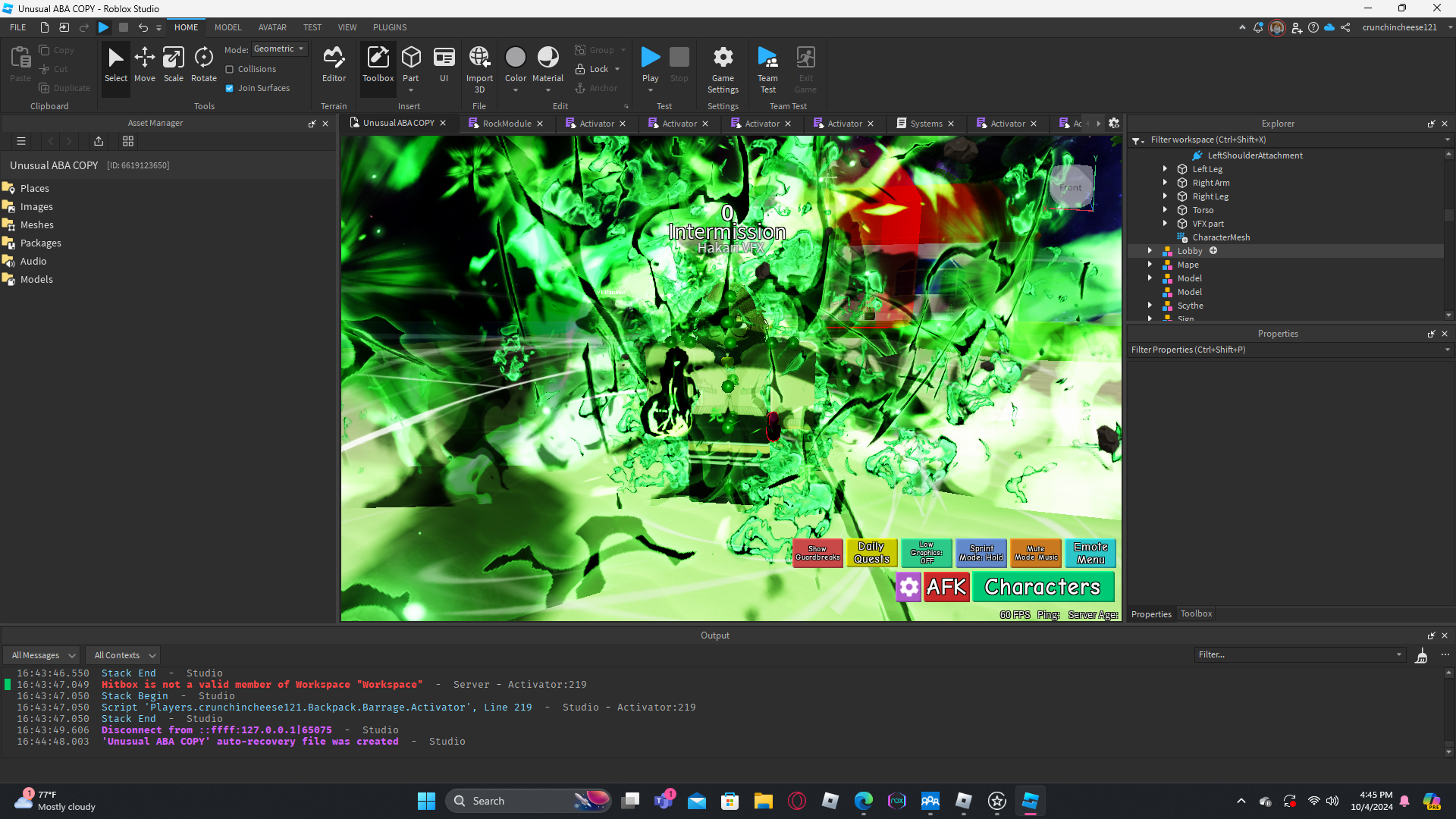Open the UI insert tool

(444, 64)
